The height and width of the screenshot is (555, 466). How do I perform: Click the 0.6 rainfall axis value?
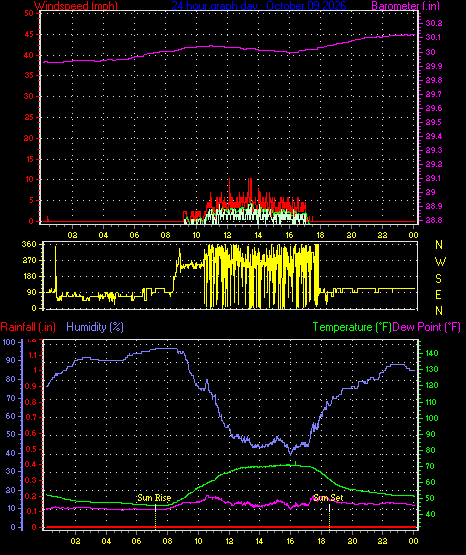pyautogui.click(x=31, y=434)
